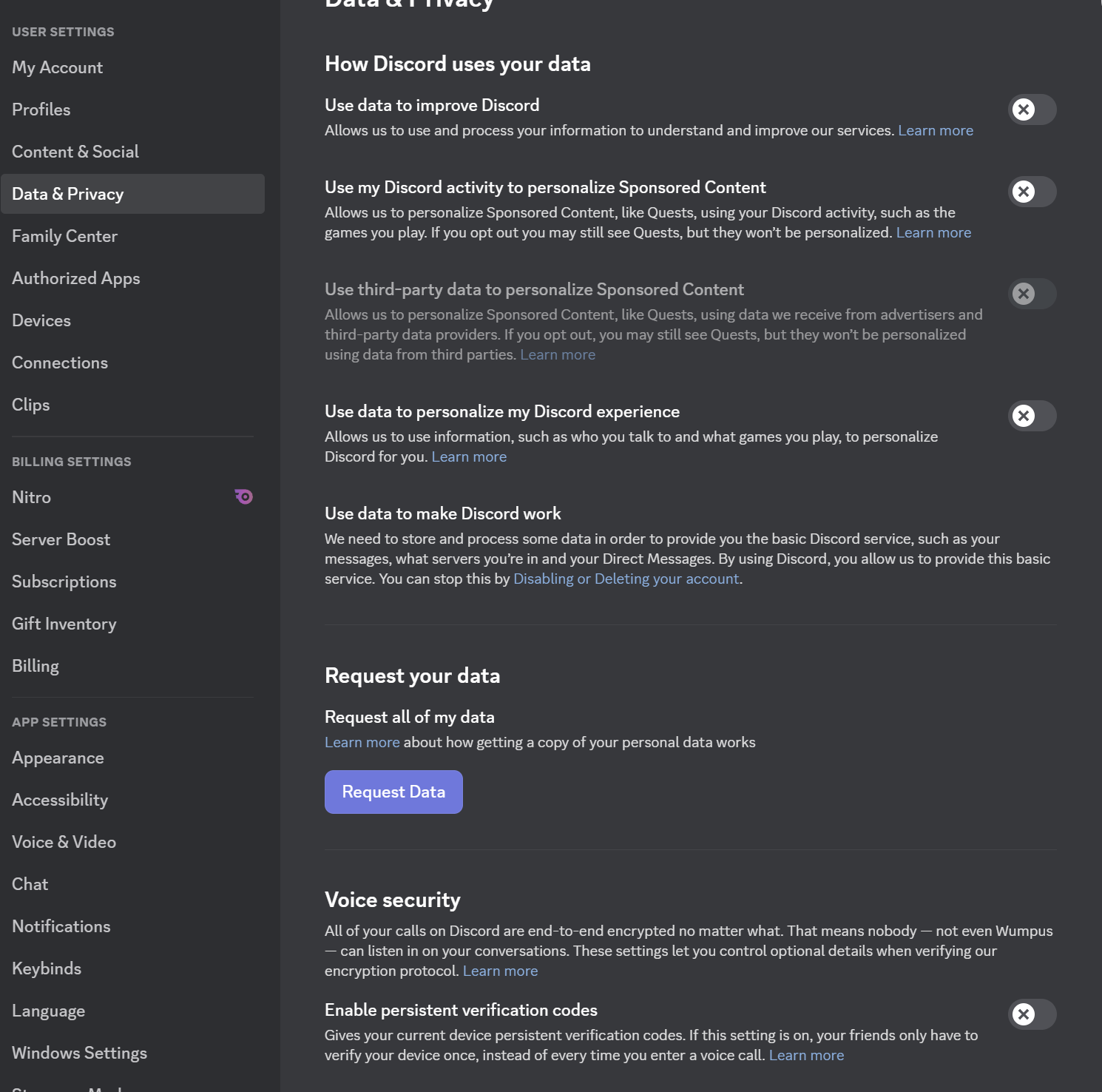Open Learn more about personal data copy
Screen dimensions: 1102x1092
pos(362,743)
